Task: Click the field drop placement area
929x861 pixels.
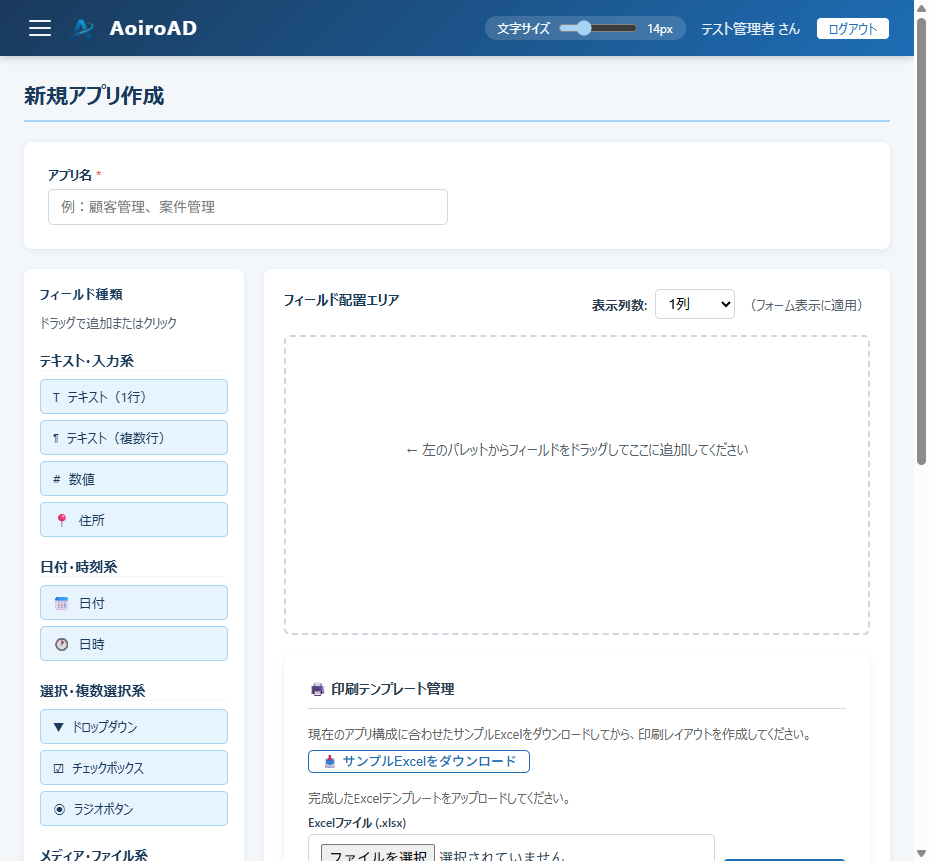Action: [576, 485]
